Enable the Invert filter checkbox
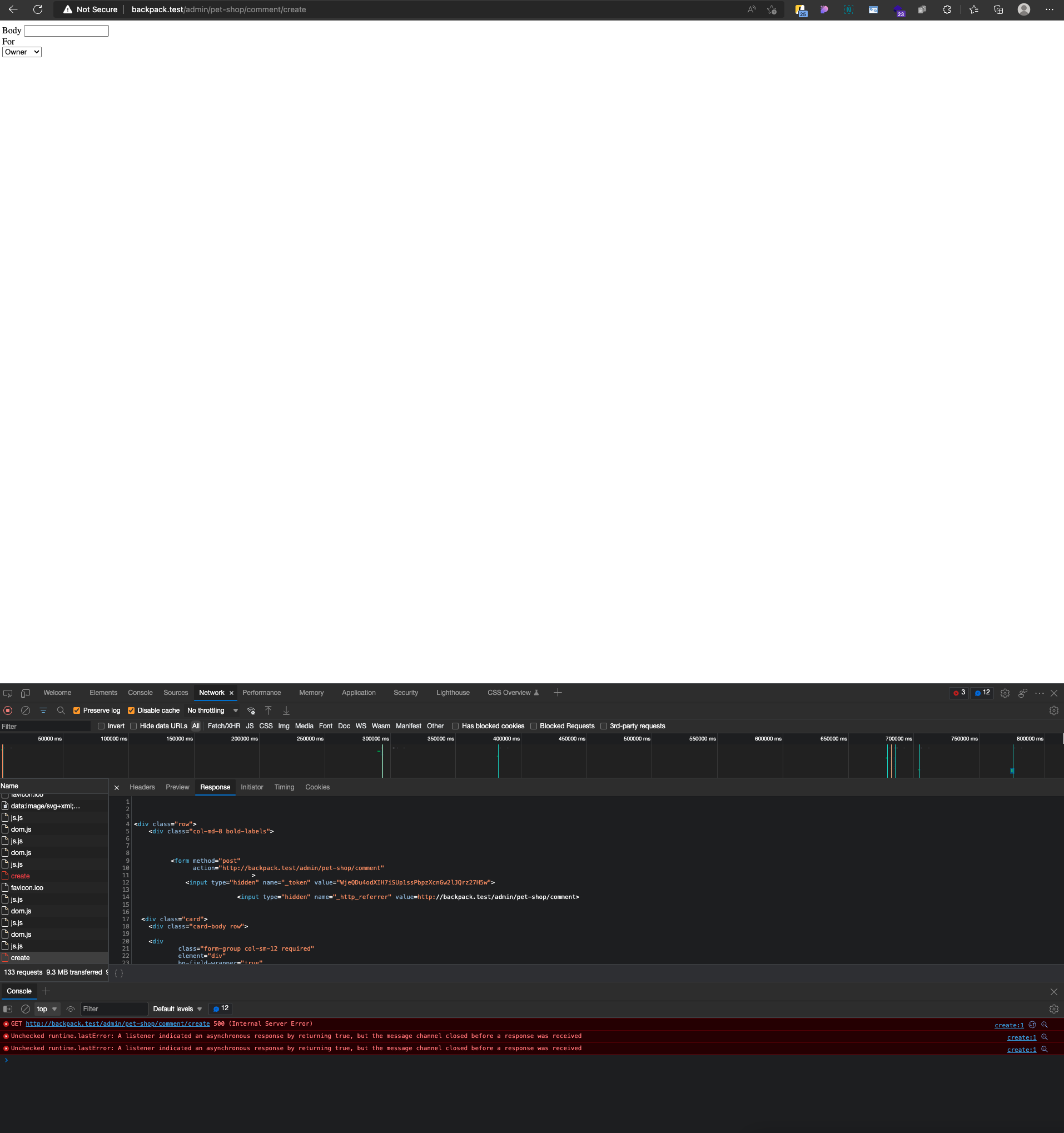Screen dimensions: 1064x1133 point(101,725)
